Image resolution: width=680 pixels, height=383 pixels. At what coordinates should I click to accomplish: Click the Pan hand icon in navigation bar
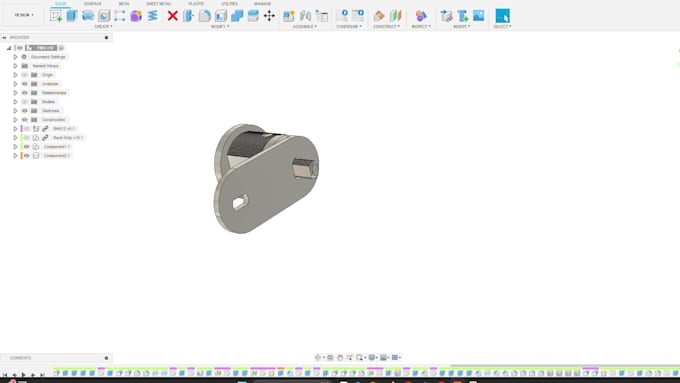pyautogui.click(x=340, y=357)
